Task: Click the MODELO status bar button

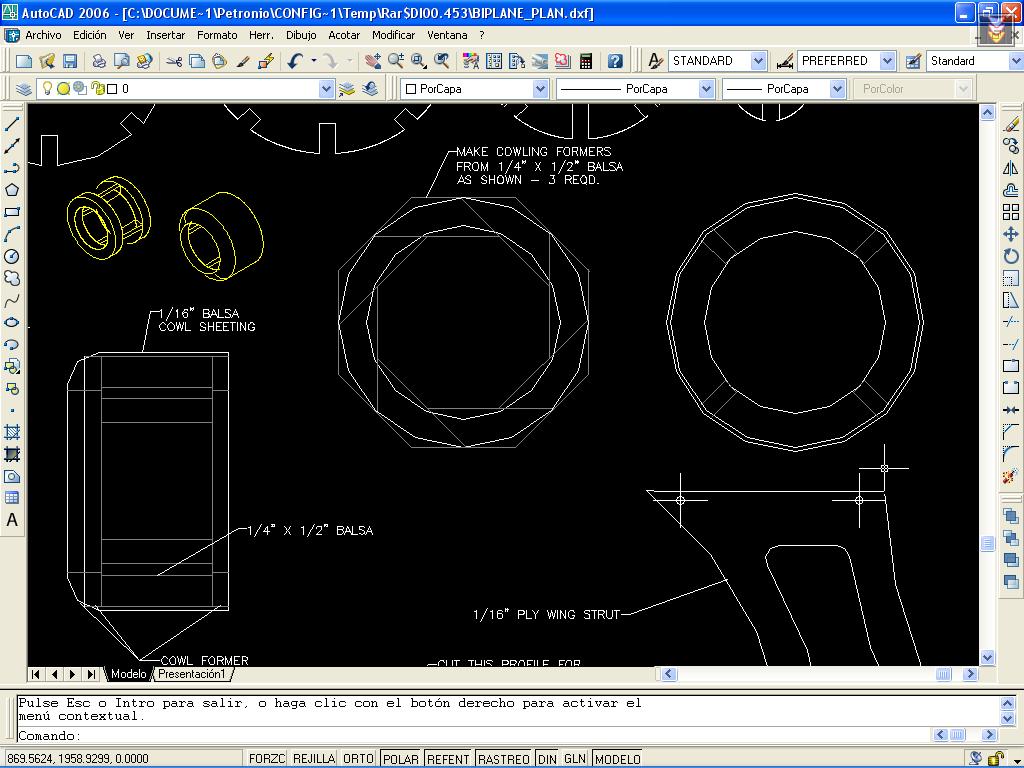Action: pos(618,759)
